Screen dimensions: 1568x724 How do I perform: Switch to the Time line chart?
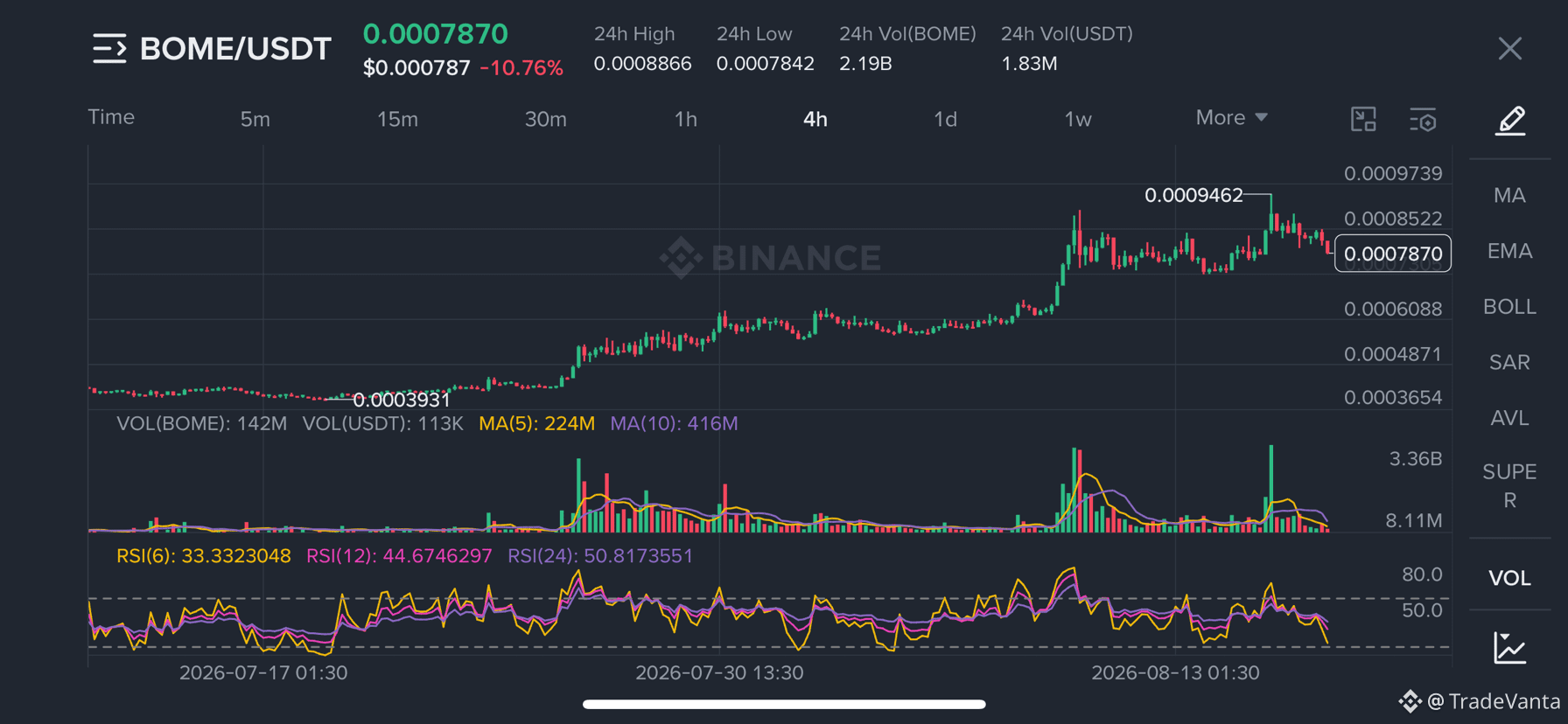111,117
